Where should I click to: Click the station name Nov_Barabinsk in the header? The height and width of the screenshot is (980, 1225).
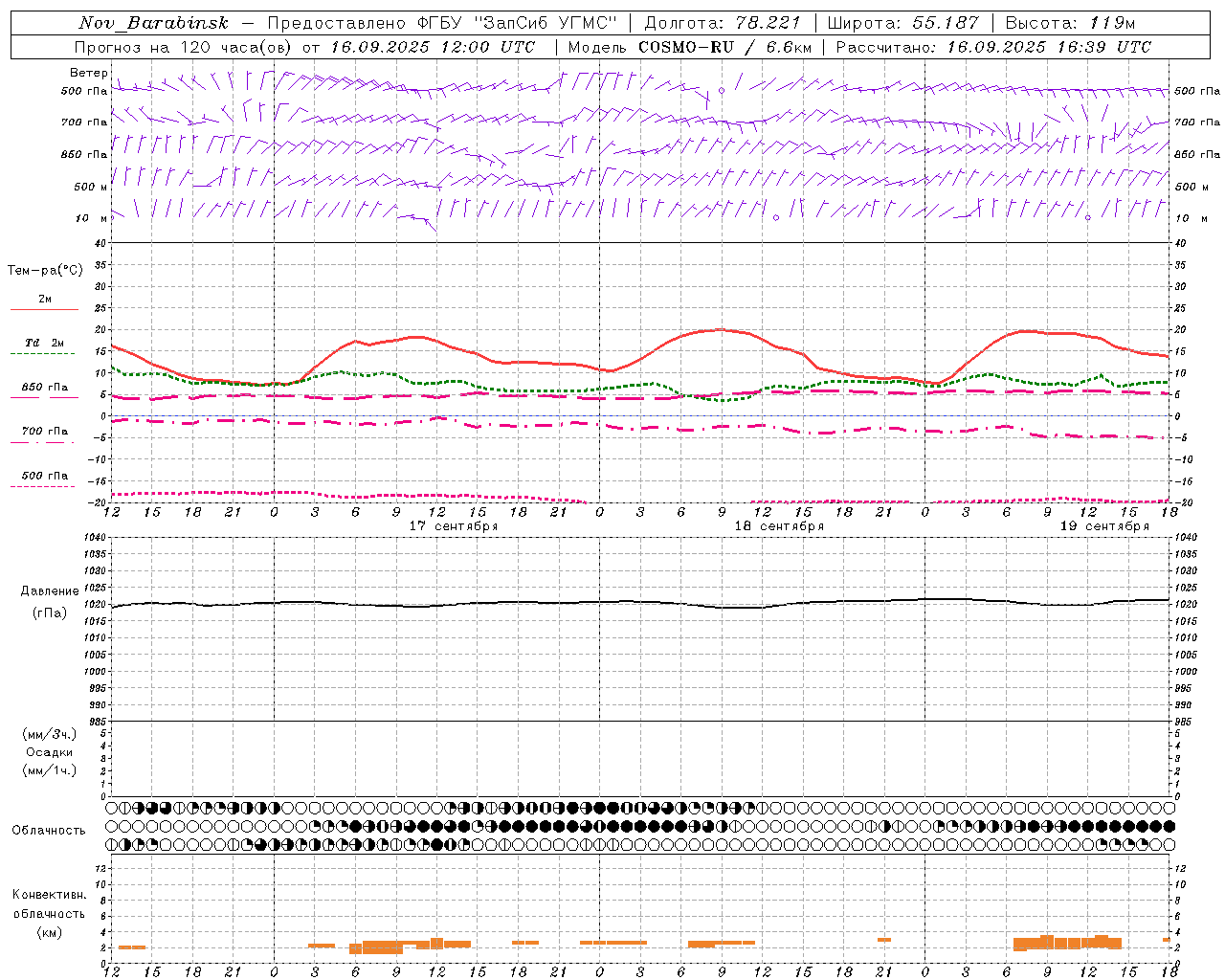pos(153,23)
